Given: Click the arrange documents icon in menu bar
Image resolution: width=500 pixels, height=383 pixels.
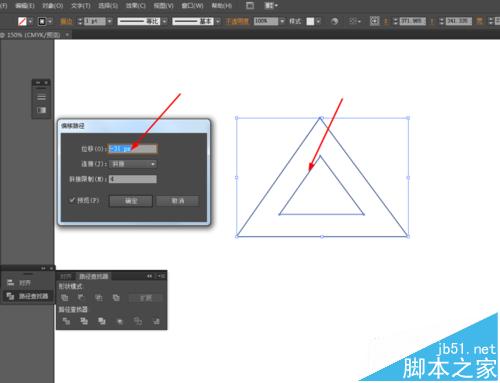Looking at the screenshot, I should pos(269,6).
